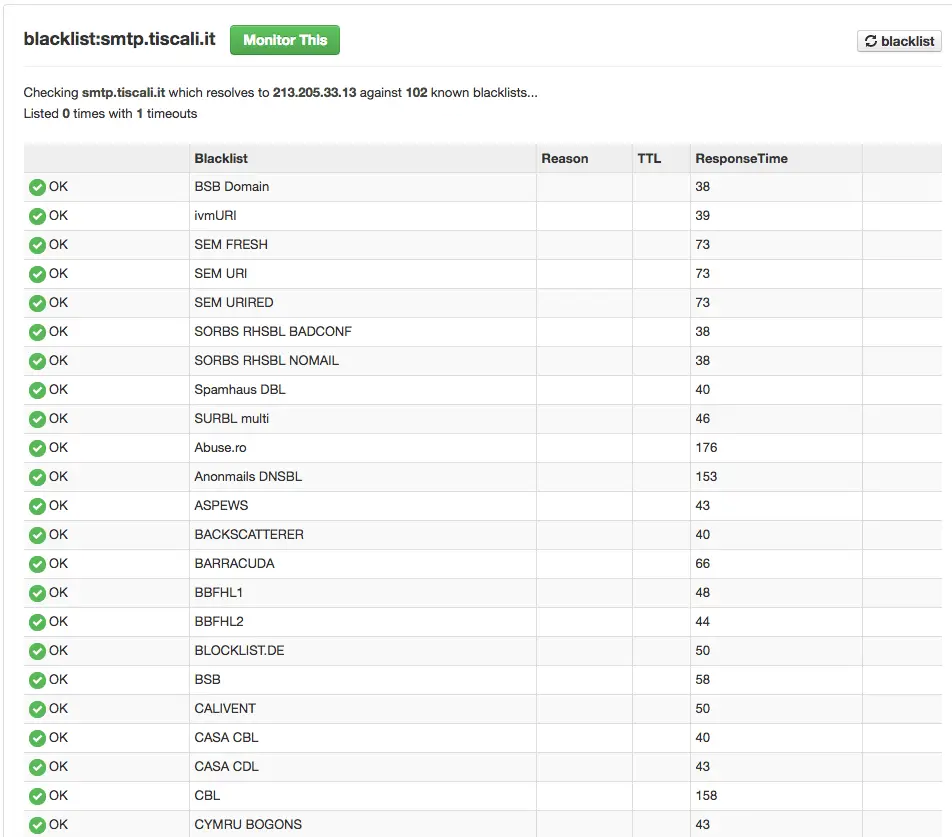The width and height of the screenshot is (952, 837).
Task: Click the blacklist refresh button
Action: tap(899, 41)
